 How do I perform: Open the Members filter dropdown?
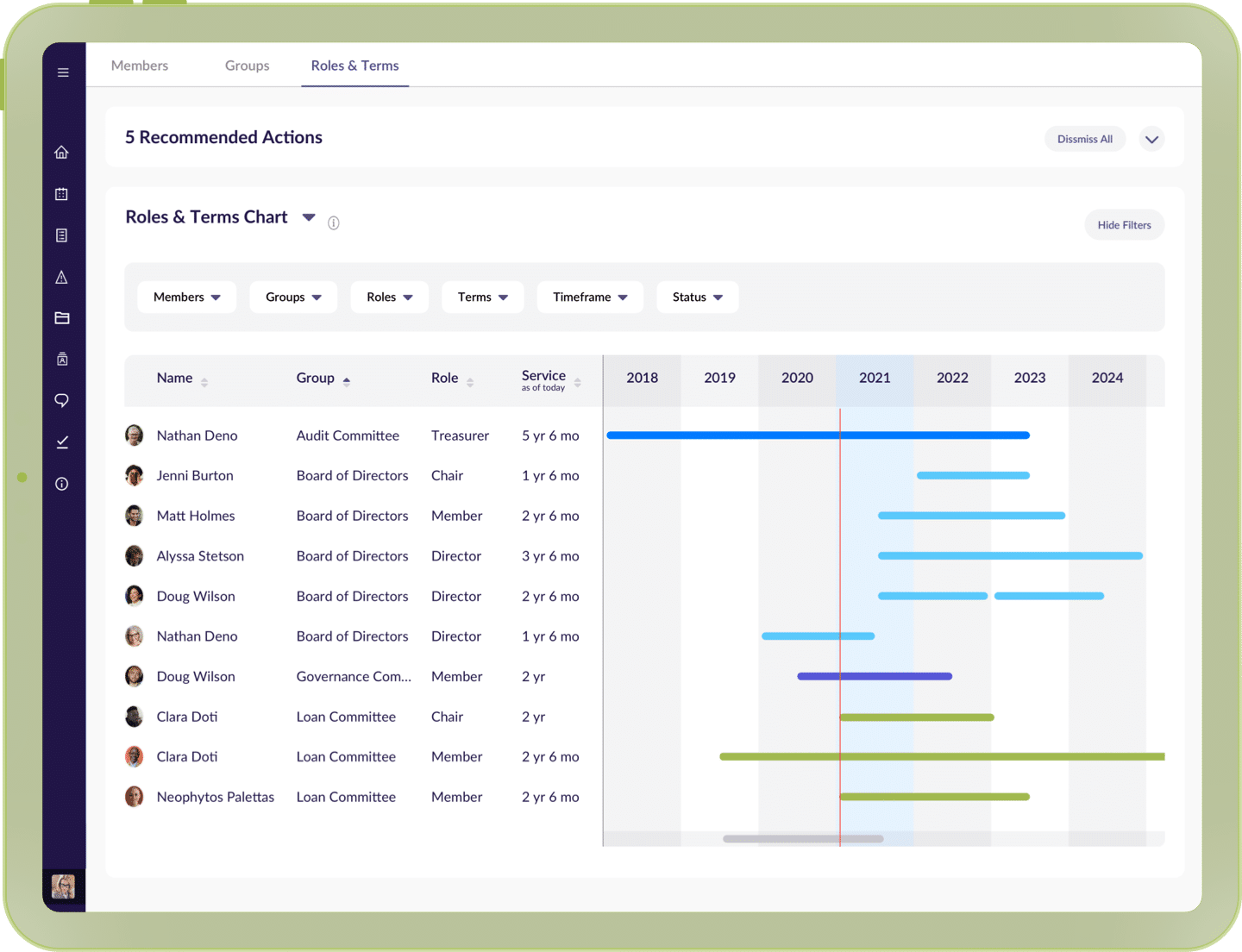186,297
